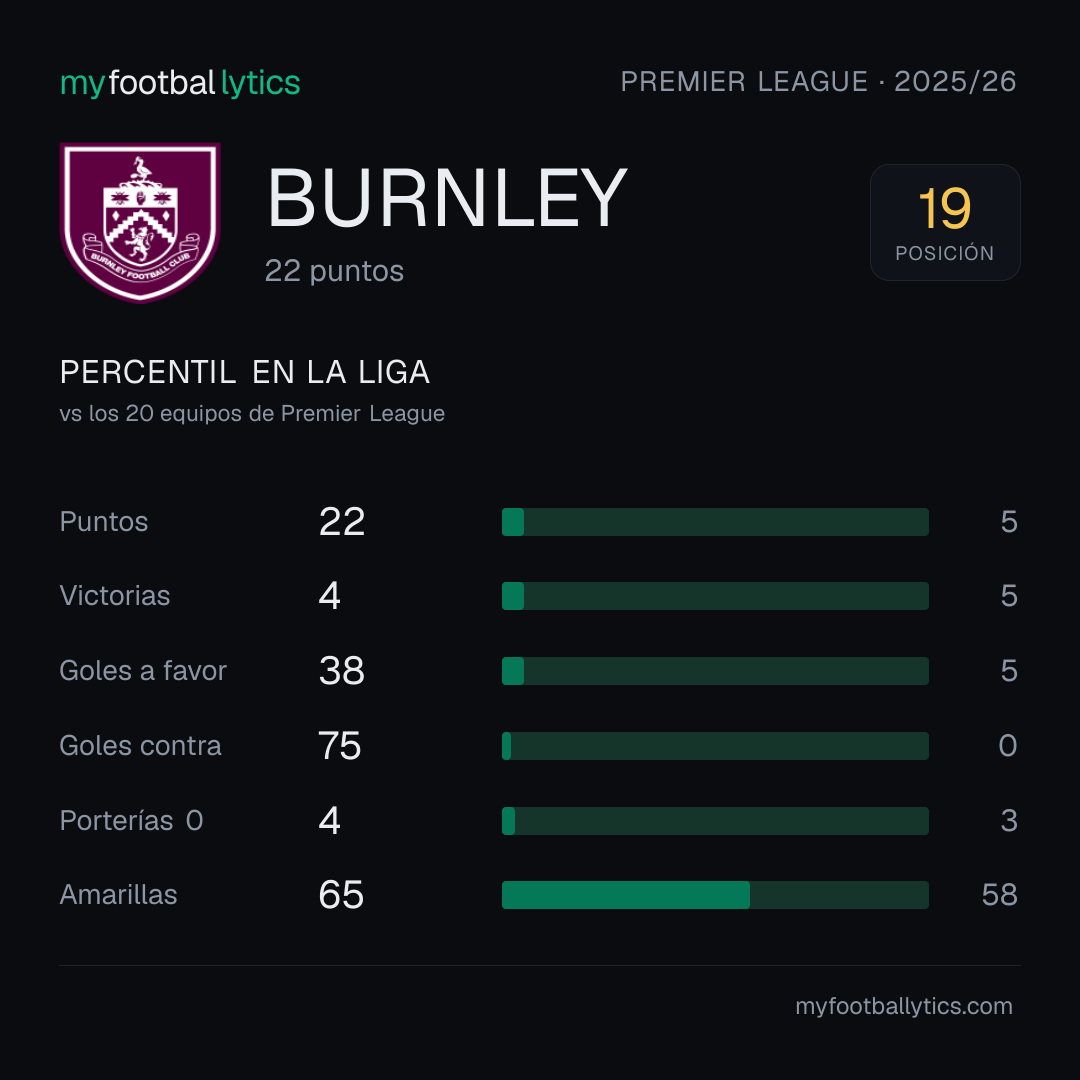
Task: Select the Porterías 0 row label
Action: pyautogui.click(x=131, y=821)
